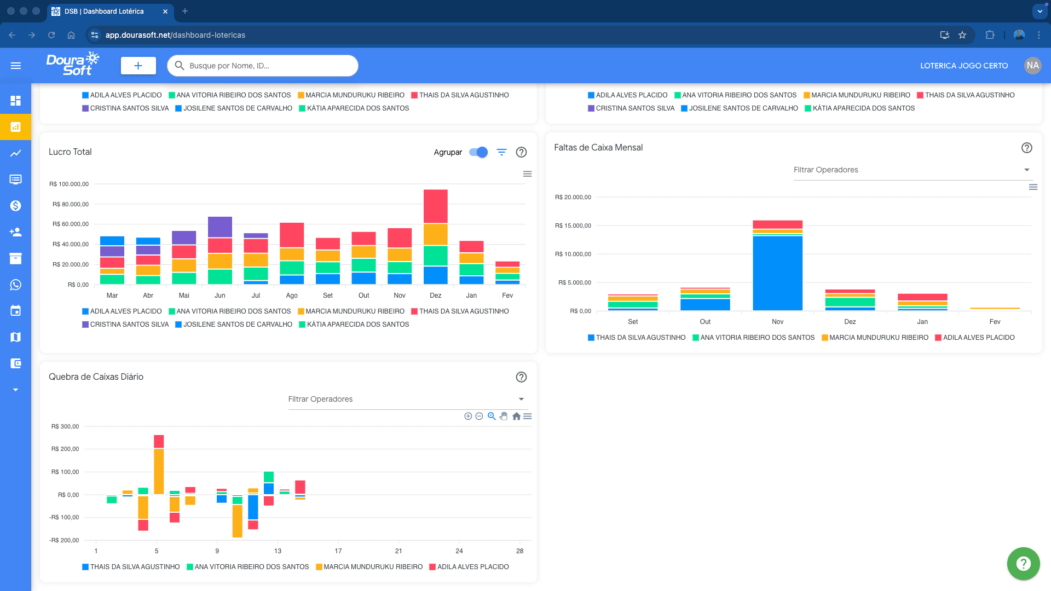1051x591 pixels.
Task: Expand Filtrar Operadores in Faltas de Caixa Mensal
Action: coord(910,170)
